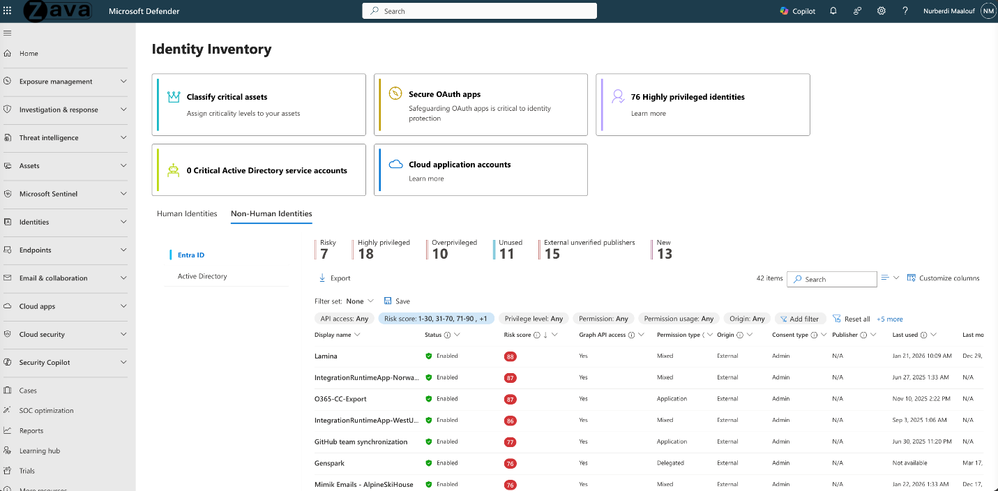Click the table Search field
The width and height of the screenshot is (998, 491).
[x=832, y=279]
